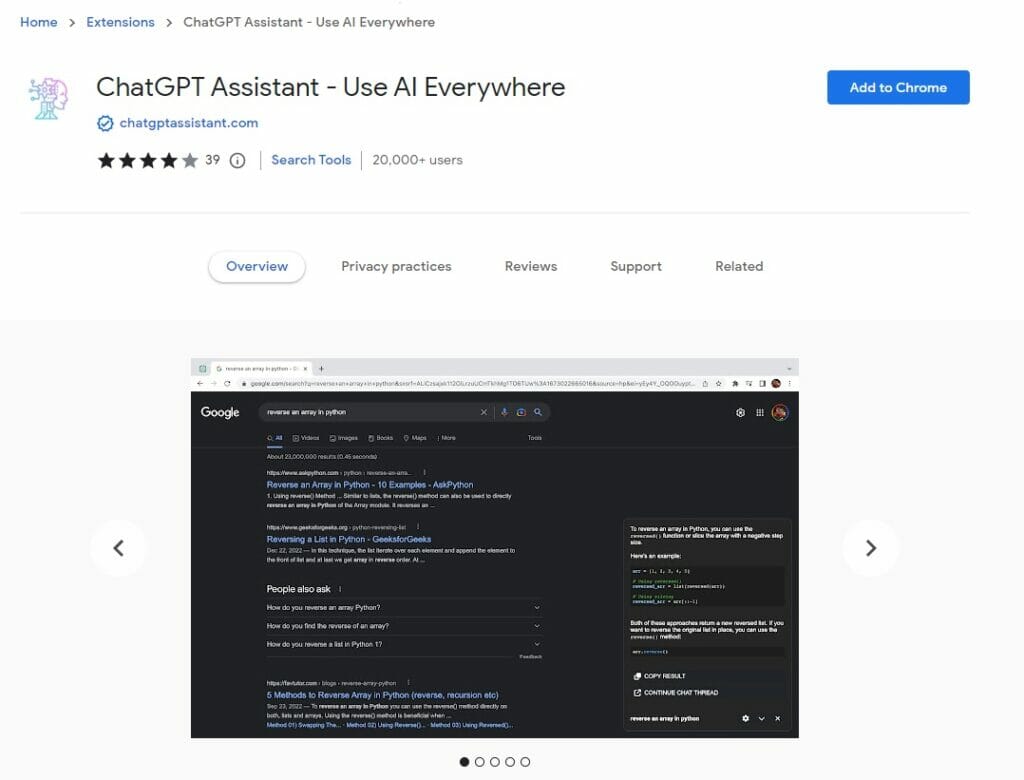
Task: Open the More search filter menu
Action: pos(446,438)
